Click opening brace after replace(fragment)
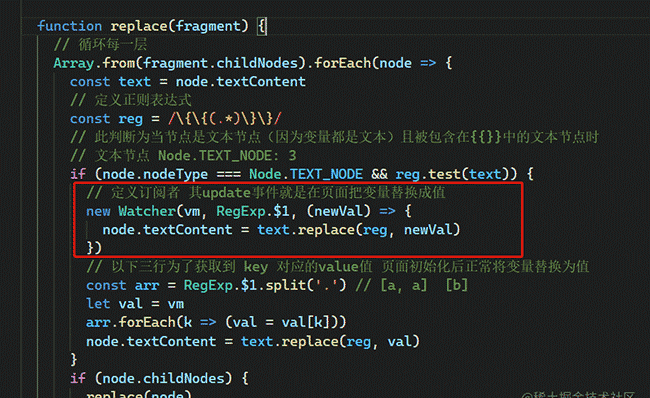 (262, 26)
